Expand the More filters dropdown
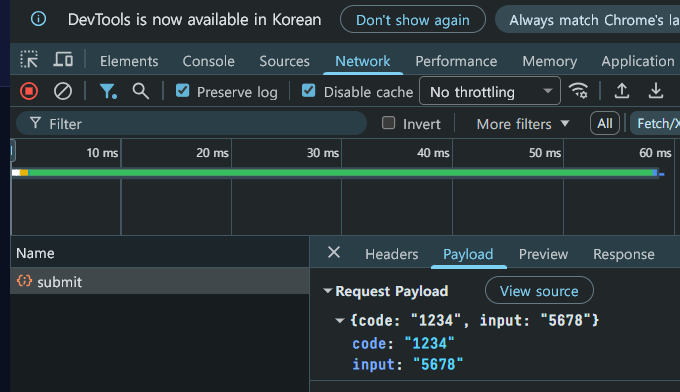 pyautogui.click(x=523, y=124)
